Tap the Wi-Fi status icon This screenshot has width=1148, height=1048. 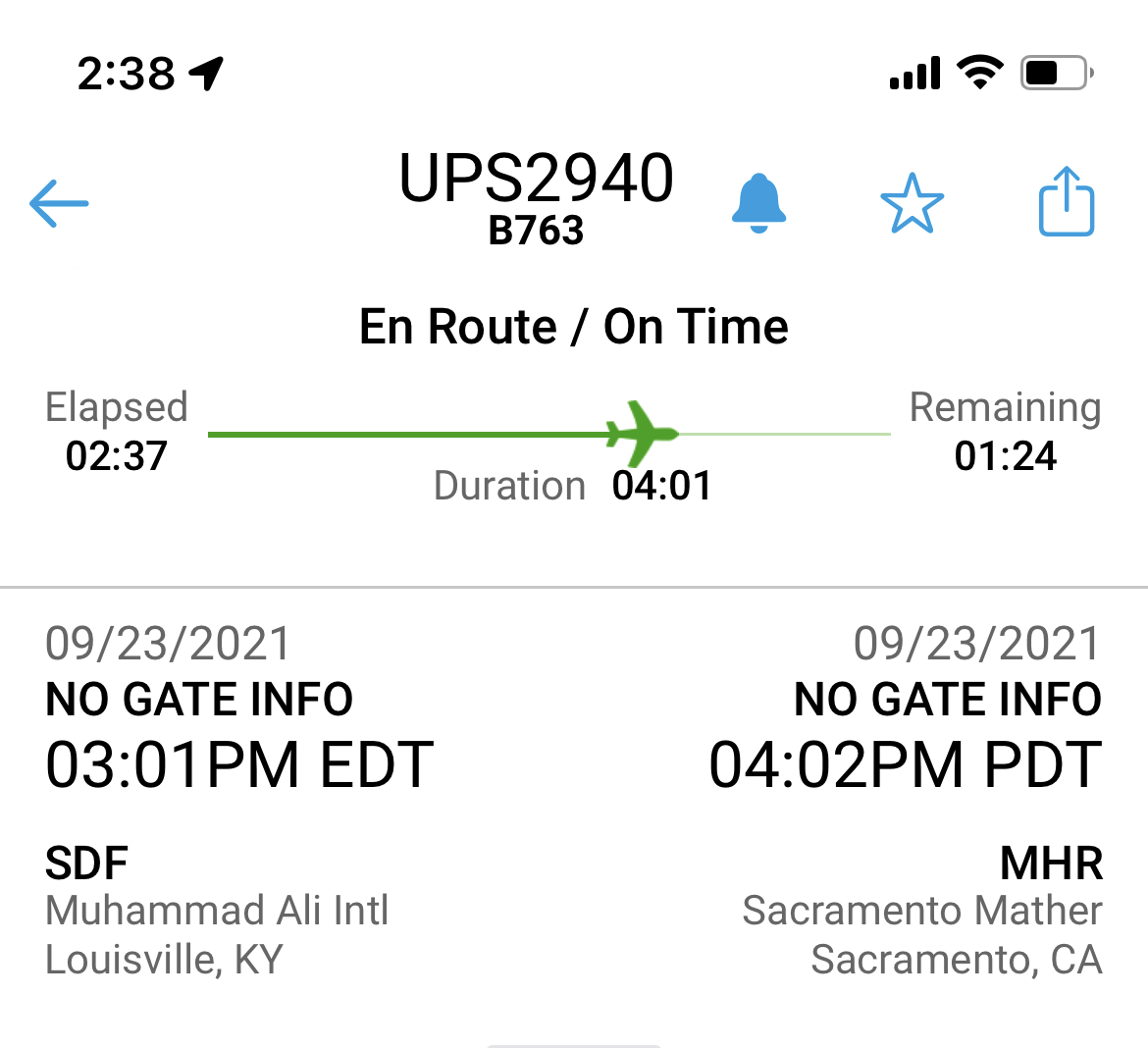[979, 73]
